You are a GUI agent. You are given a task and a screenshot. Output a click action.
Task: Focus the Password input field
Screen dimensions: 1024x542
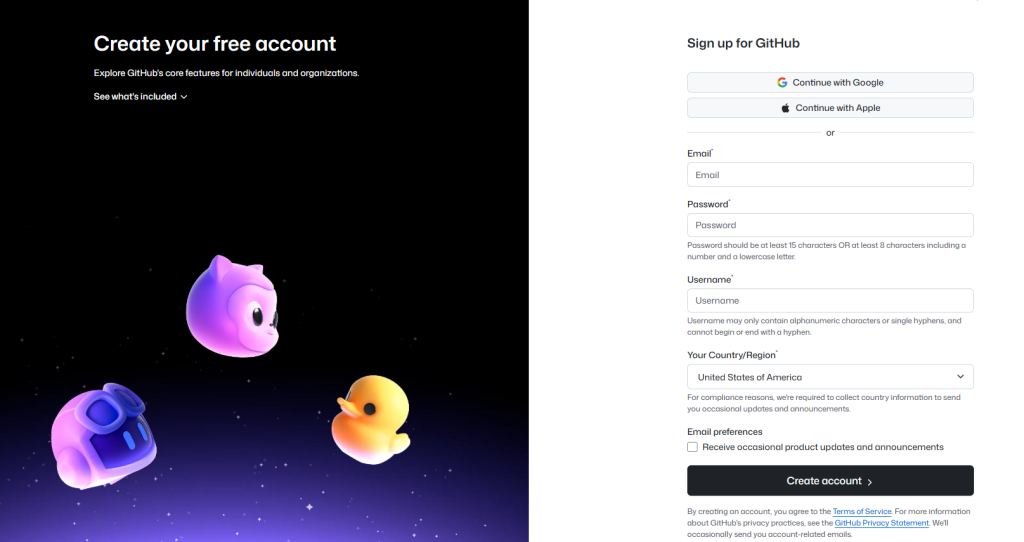pos(830,225)
